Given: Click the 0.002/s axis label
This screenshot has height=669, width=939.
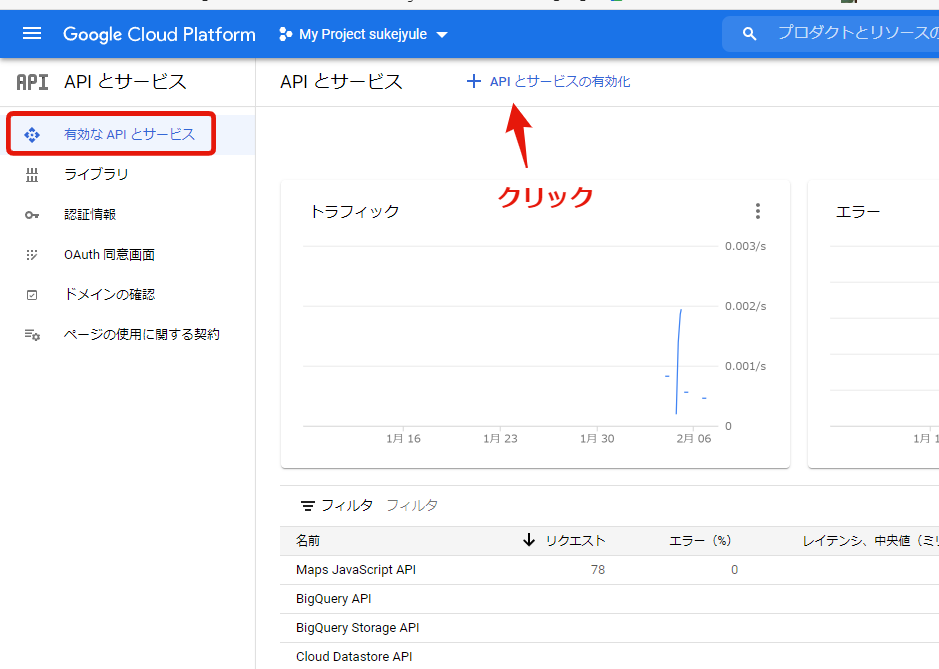Looking at the screenshot, I should click(745, 306).
